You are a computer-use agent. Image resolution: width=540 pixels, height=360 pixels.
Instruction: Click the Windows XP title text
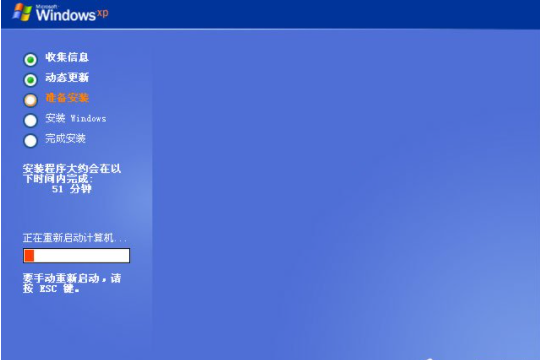pyautogui.click(x=72, y=14)
